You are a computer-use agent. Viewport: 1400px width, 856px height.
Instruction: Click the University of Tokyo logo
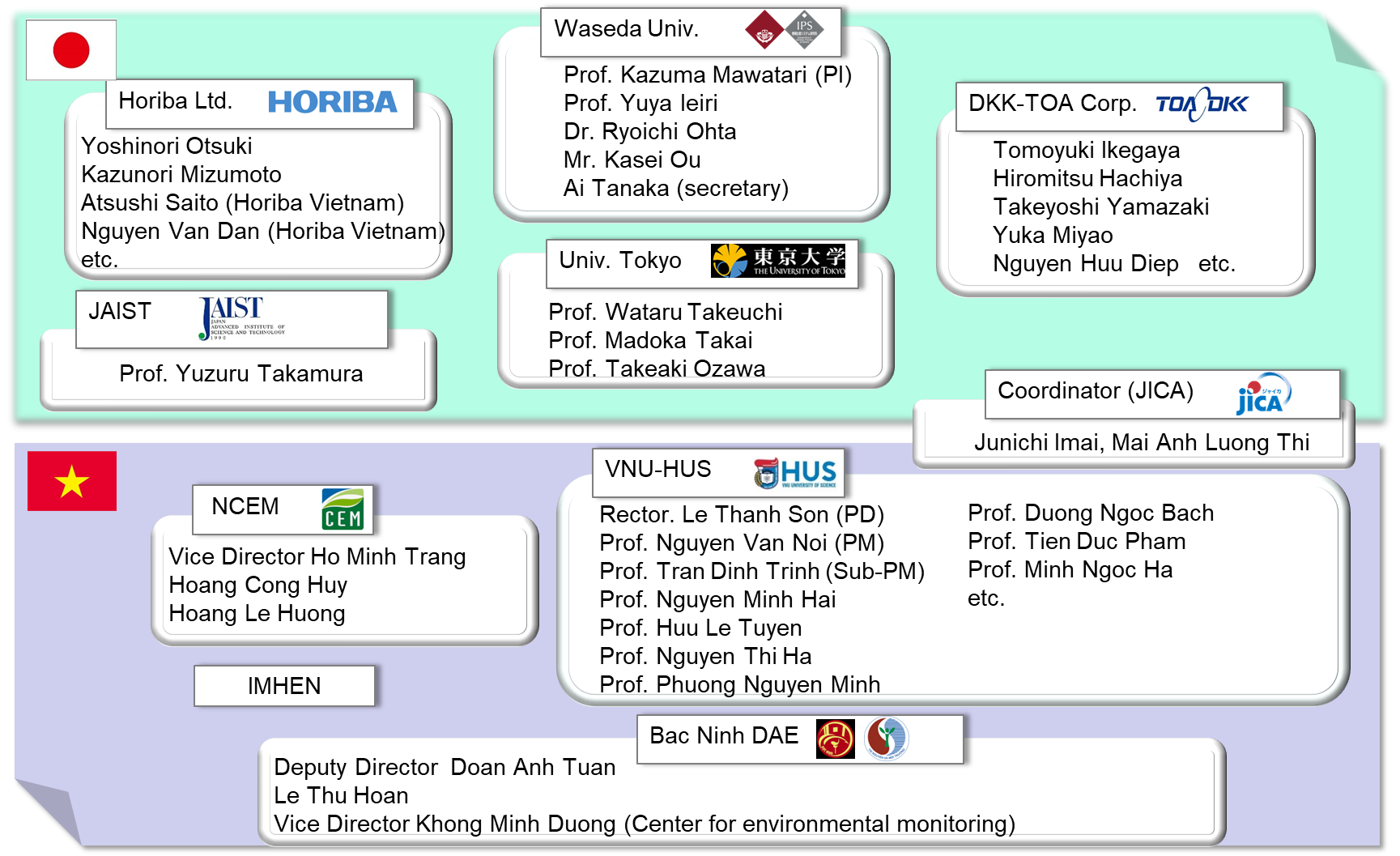coord(777,261)
